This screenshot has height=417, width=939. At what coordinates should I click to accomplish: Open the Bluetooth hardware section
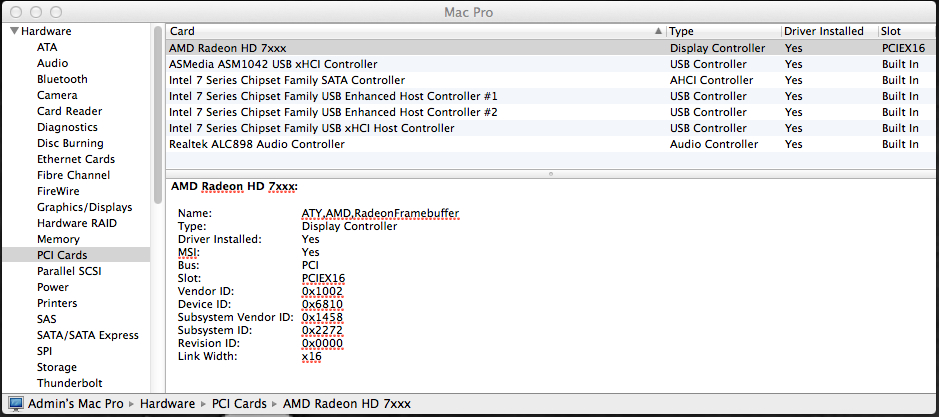62,79
